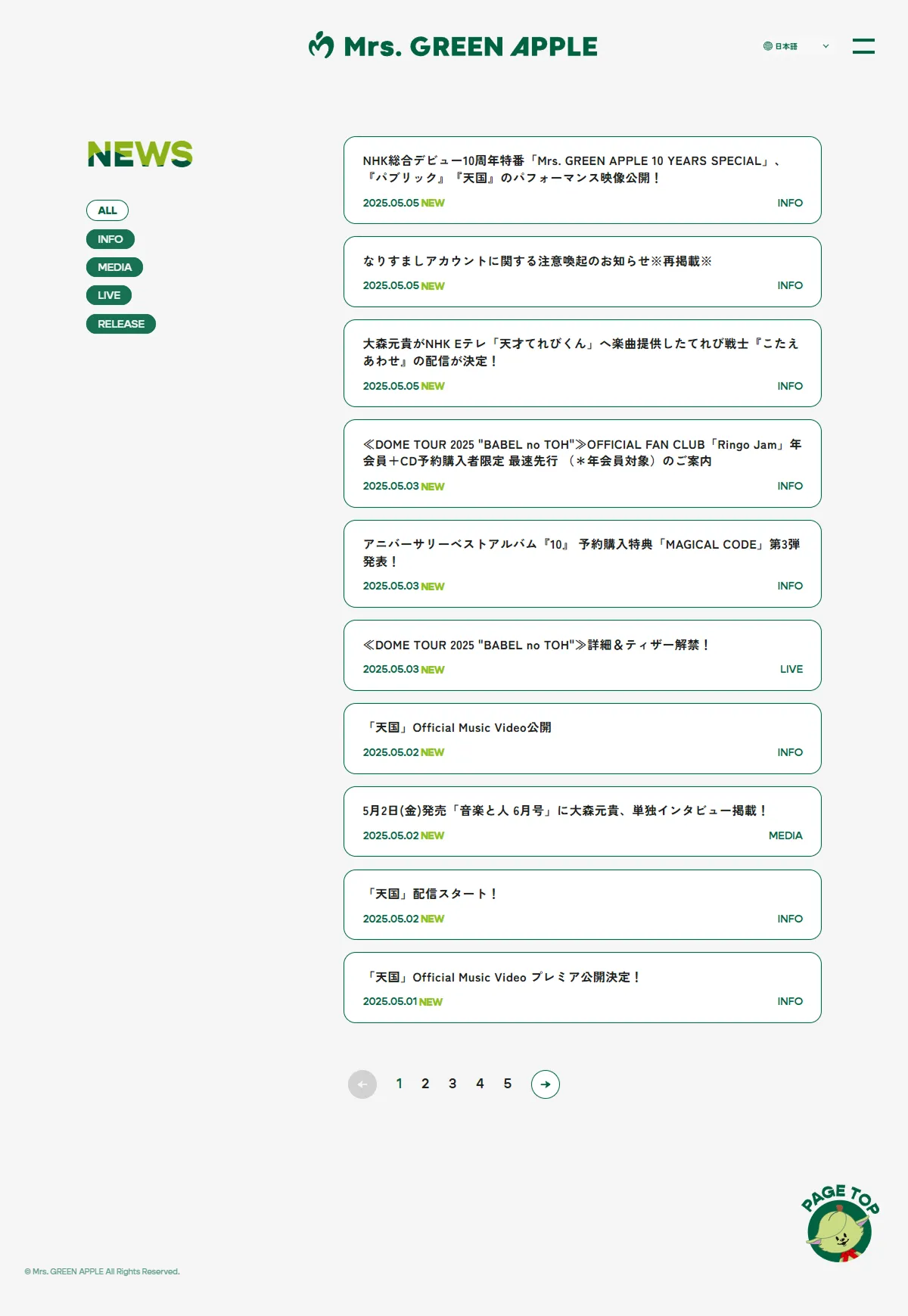The height and width of the screenshot is (1316, 908).
Task: Open DOME TOUR Ringo Jam 最速先行 article
Action: (583, 463)
